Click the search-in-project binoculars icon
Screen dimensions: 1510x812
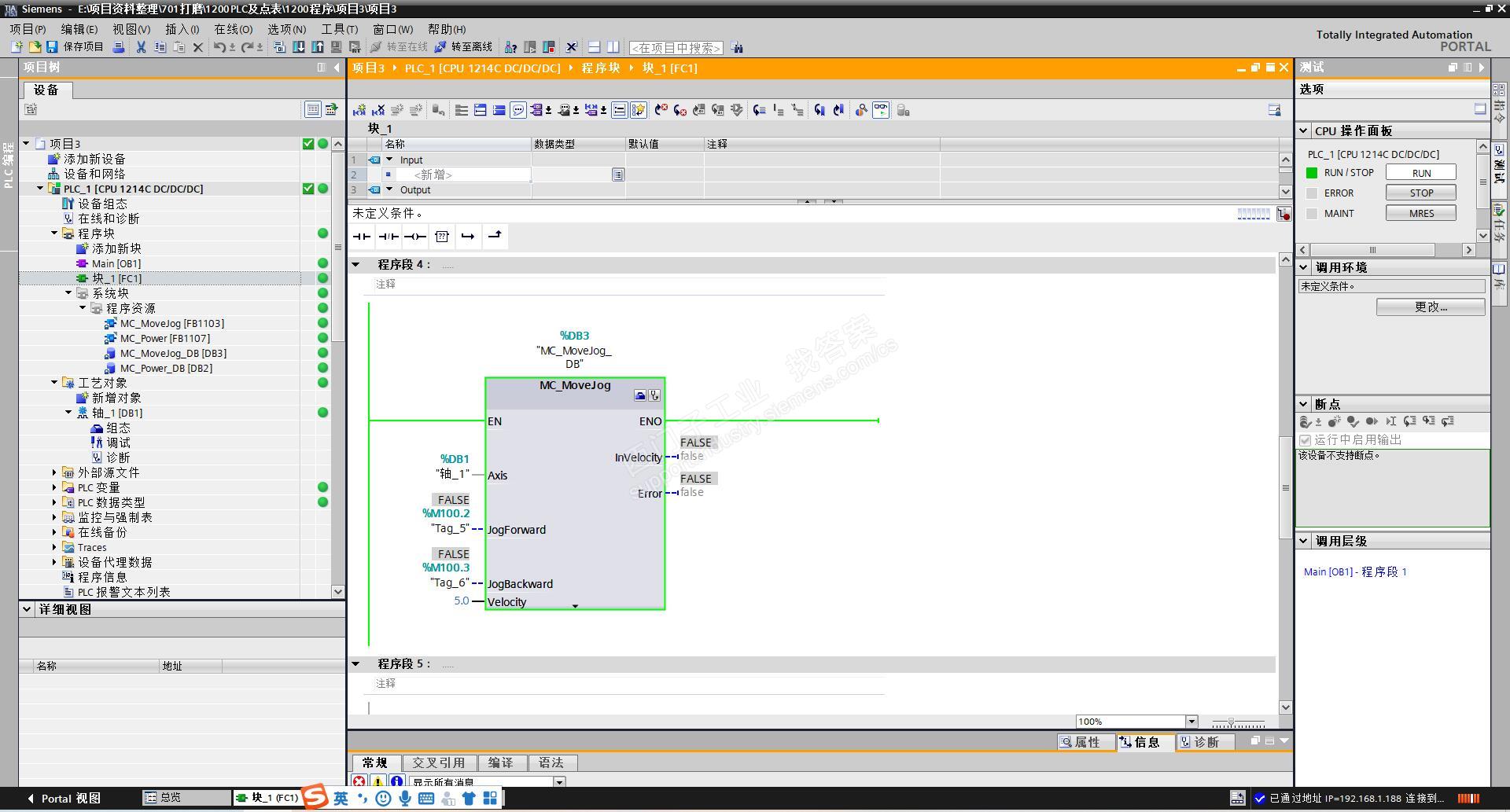[737, 47]
